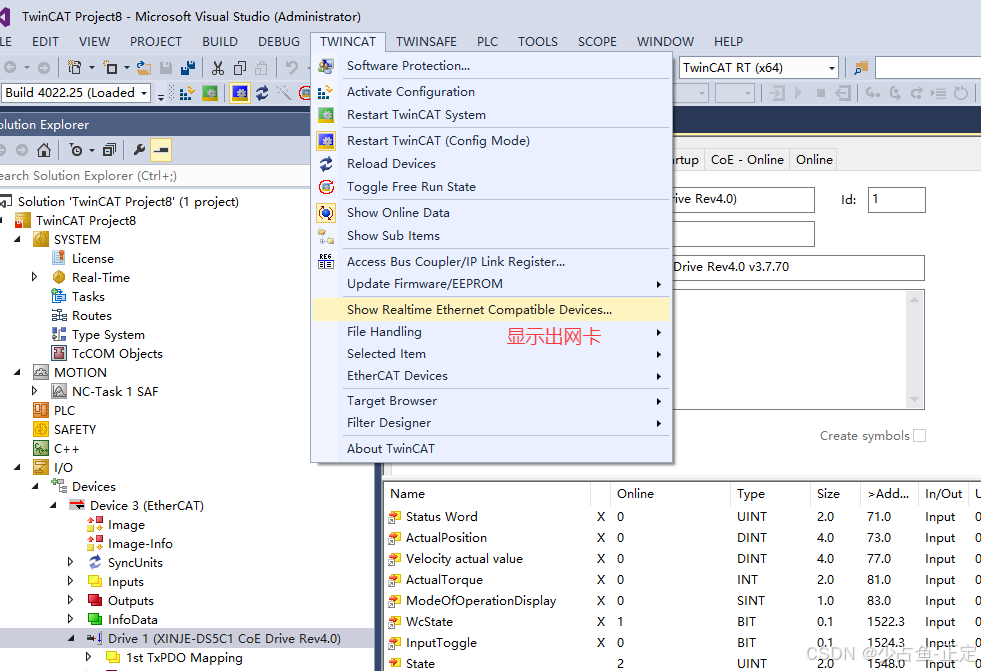Select Activate Configuration menu entry
The height and width of the screenshot is (671, 981).
pos(491,92)
